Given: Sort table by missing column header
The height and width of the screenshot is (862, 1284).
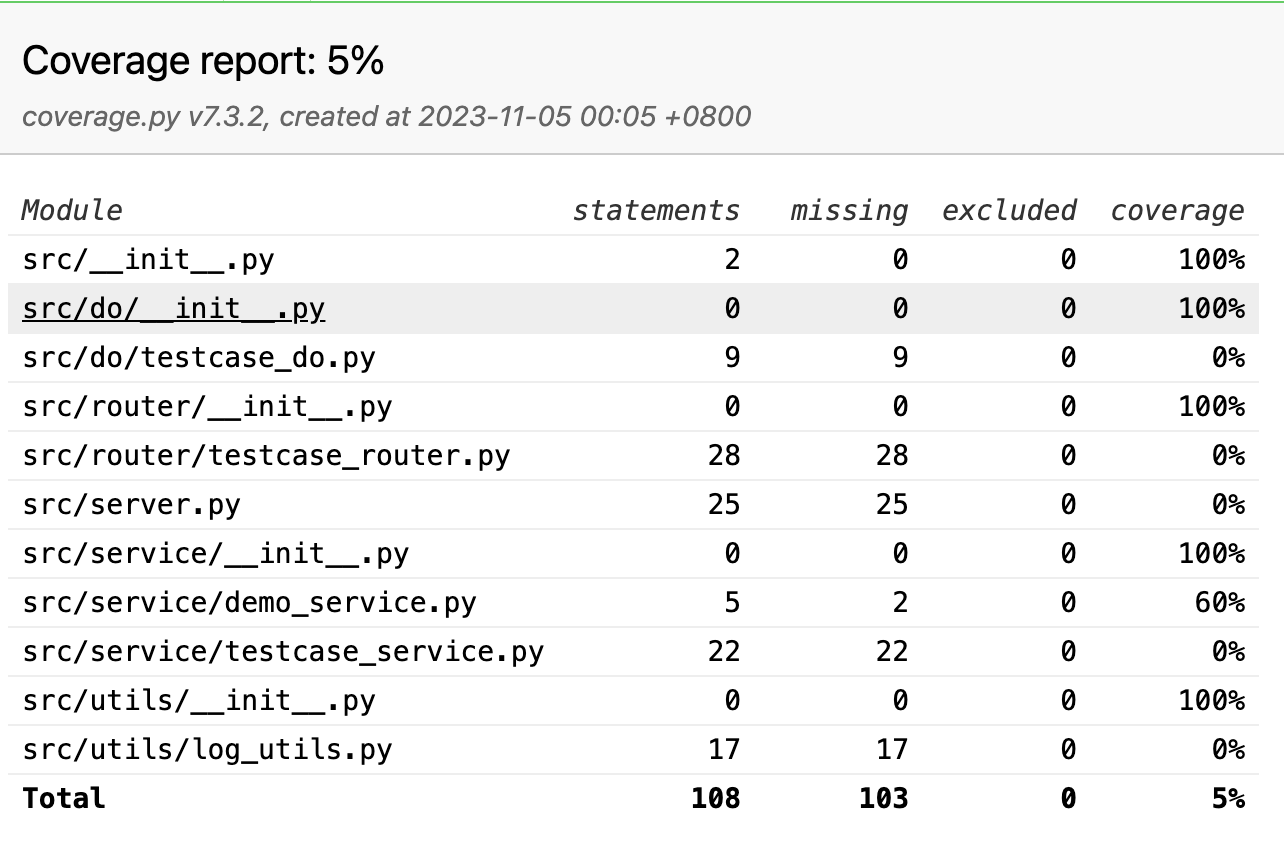Looking at the screenshot, I should point(849,210).
